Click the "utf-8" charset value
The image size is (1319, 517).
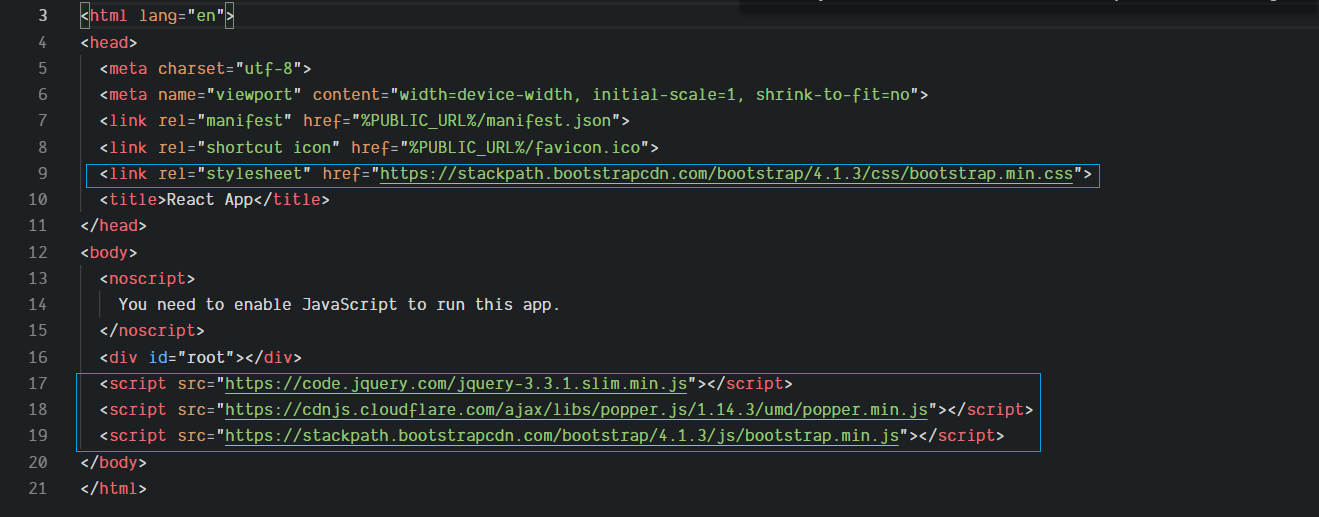pos(269,69)
